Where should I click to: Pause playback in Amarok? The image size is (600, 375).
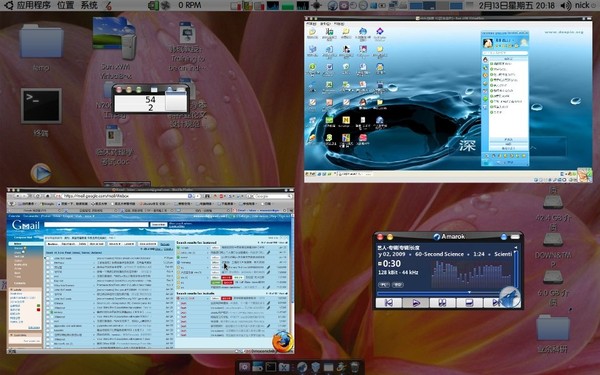point(442,303)
